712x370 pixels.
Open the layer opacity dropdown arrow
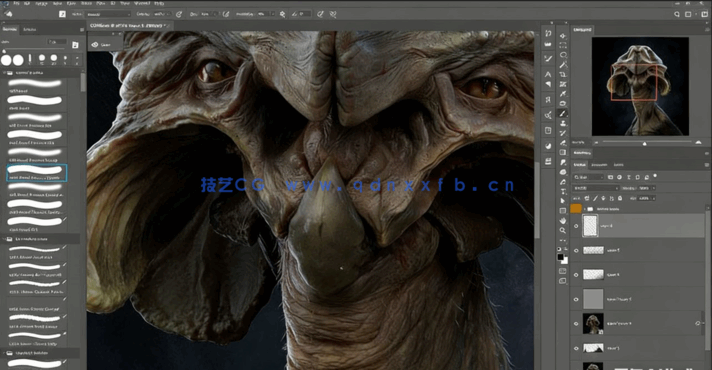[654, 188]
